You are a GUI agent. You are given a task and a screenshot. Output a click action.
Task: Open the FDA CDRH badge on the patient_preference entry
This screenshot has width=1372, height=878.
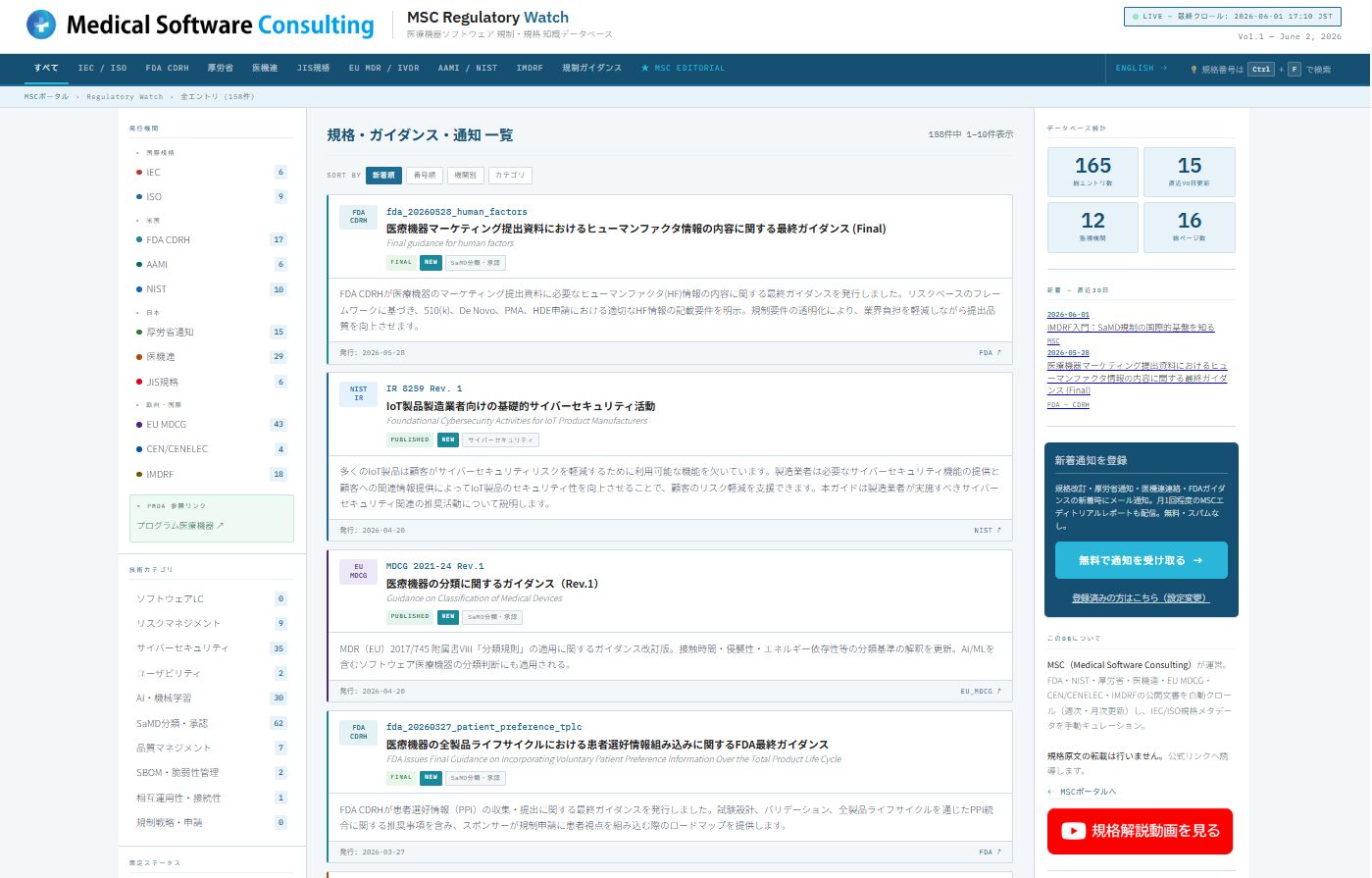tap(359, 732)
